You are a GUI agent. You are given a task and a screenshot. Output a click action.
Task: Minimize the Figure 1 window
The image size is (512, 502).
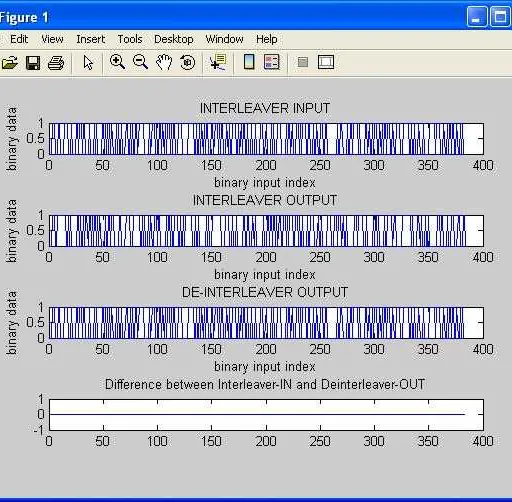[477, 17]
